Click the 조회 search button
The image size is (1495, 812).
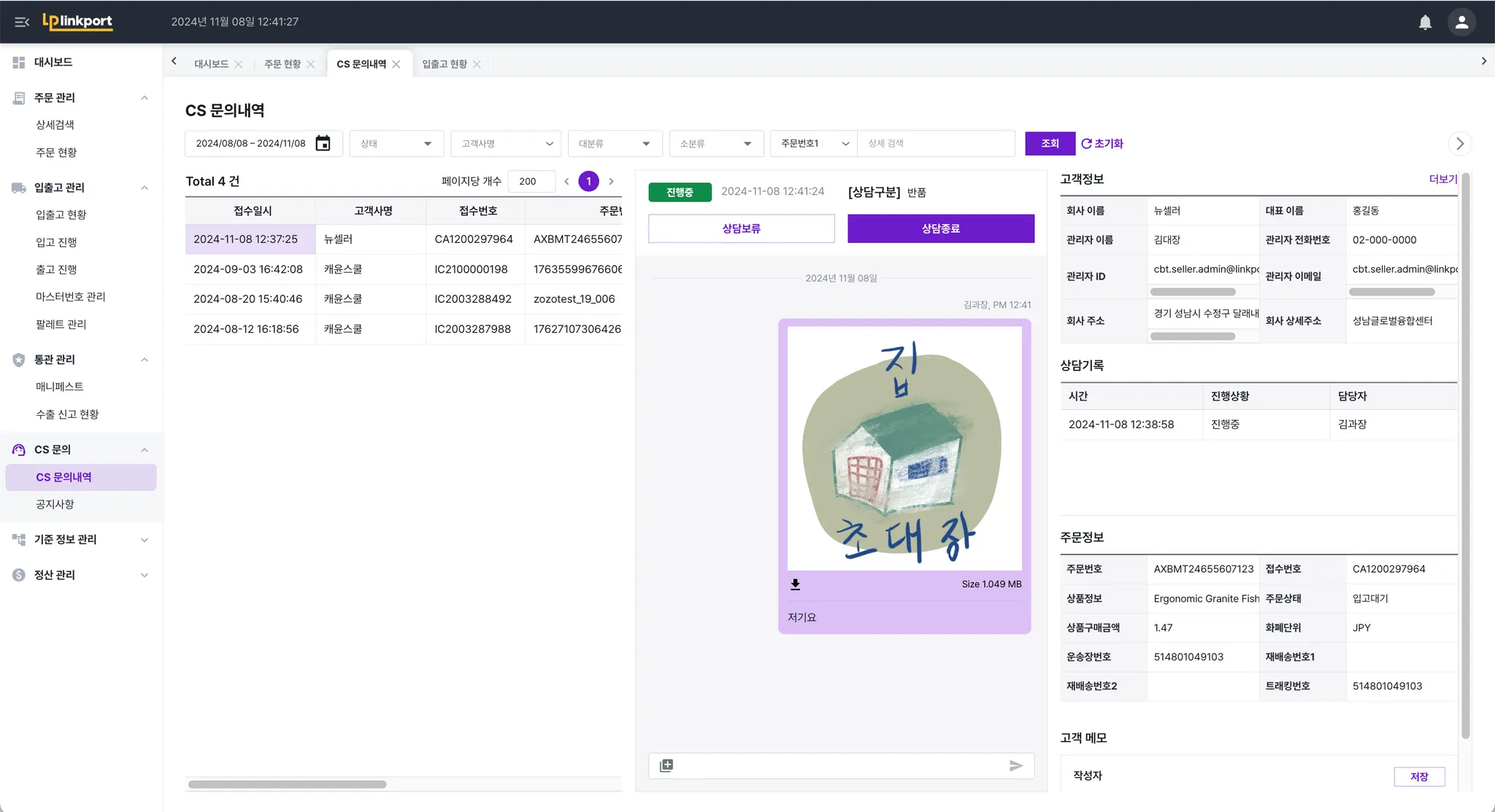[x=1049, y=144]
